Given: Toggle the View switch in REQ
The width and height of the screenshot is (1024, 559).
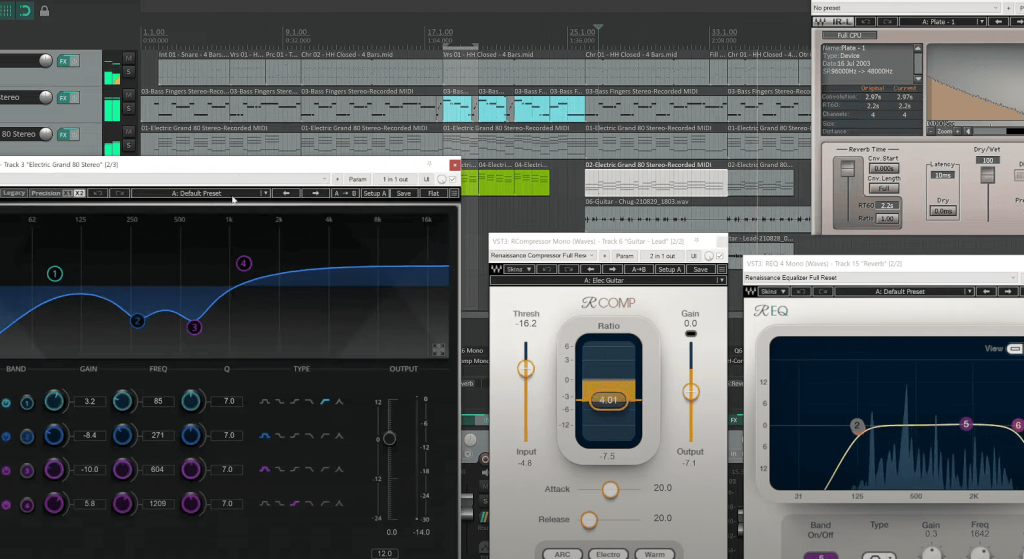Looking at the screenshot, I should pyautogui.click(x=1015, y=349).
